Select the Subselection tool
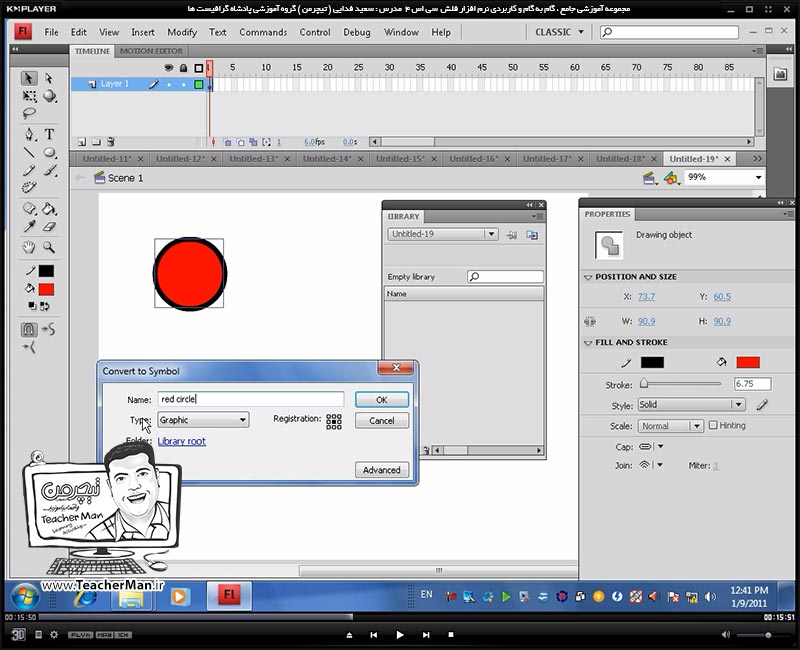Image resolution: width=800 pixels, height=650 pixels. 48,78
